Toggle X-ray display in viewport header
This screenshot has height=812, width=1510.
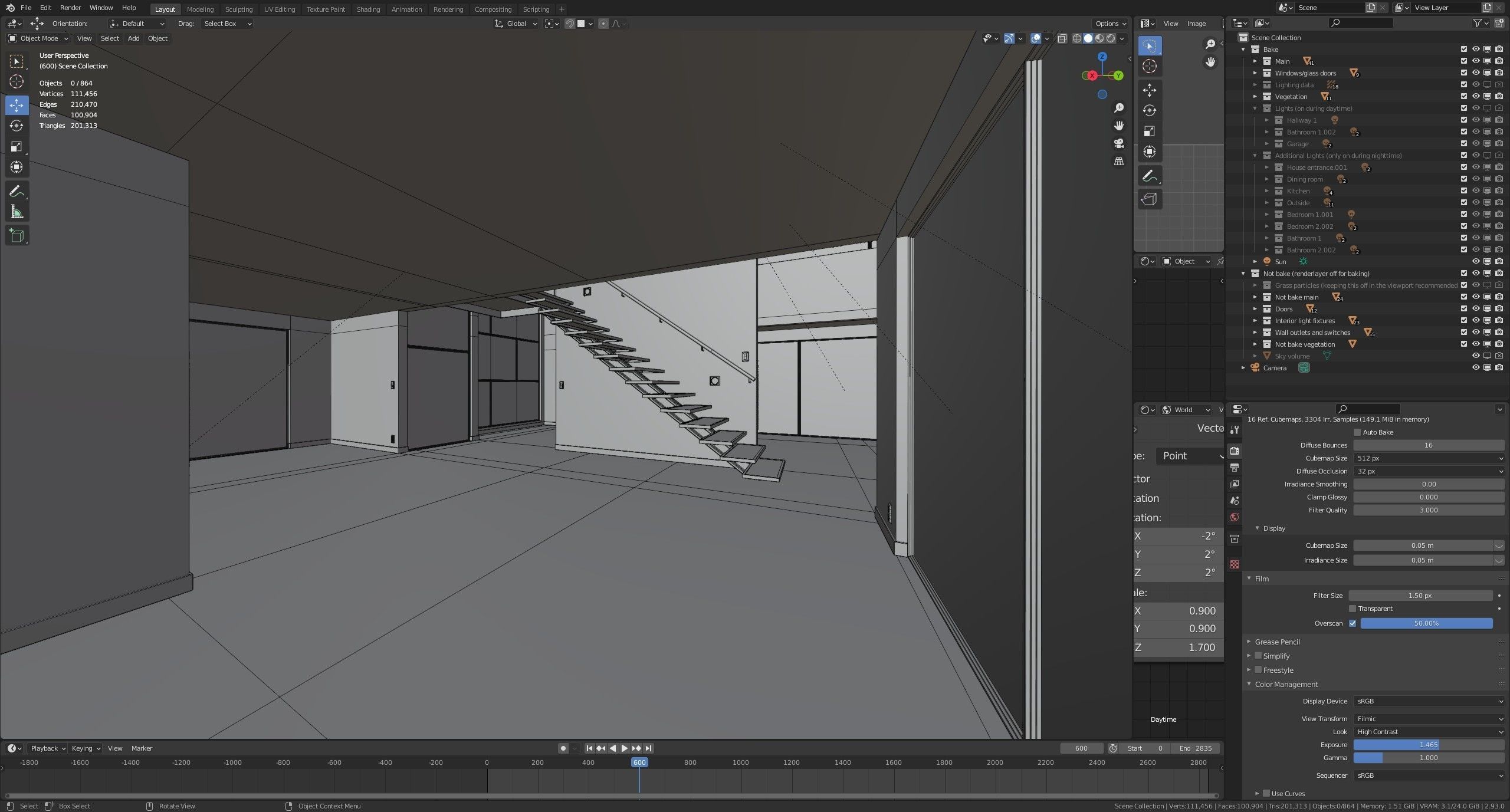pyautogui.click(x=1062, y=38)
